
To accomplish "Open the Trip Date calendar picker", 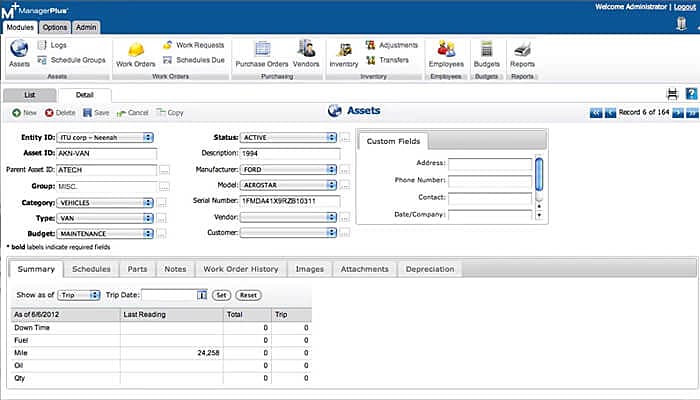I will pos(202,295).
